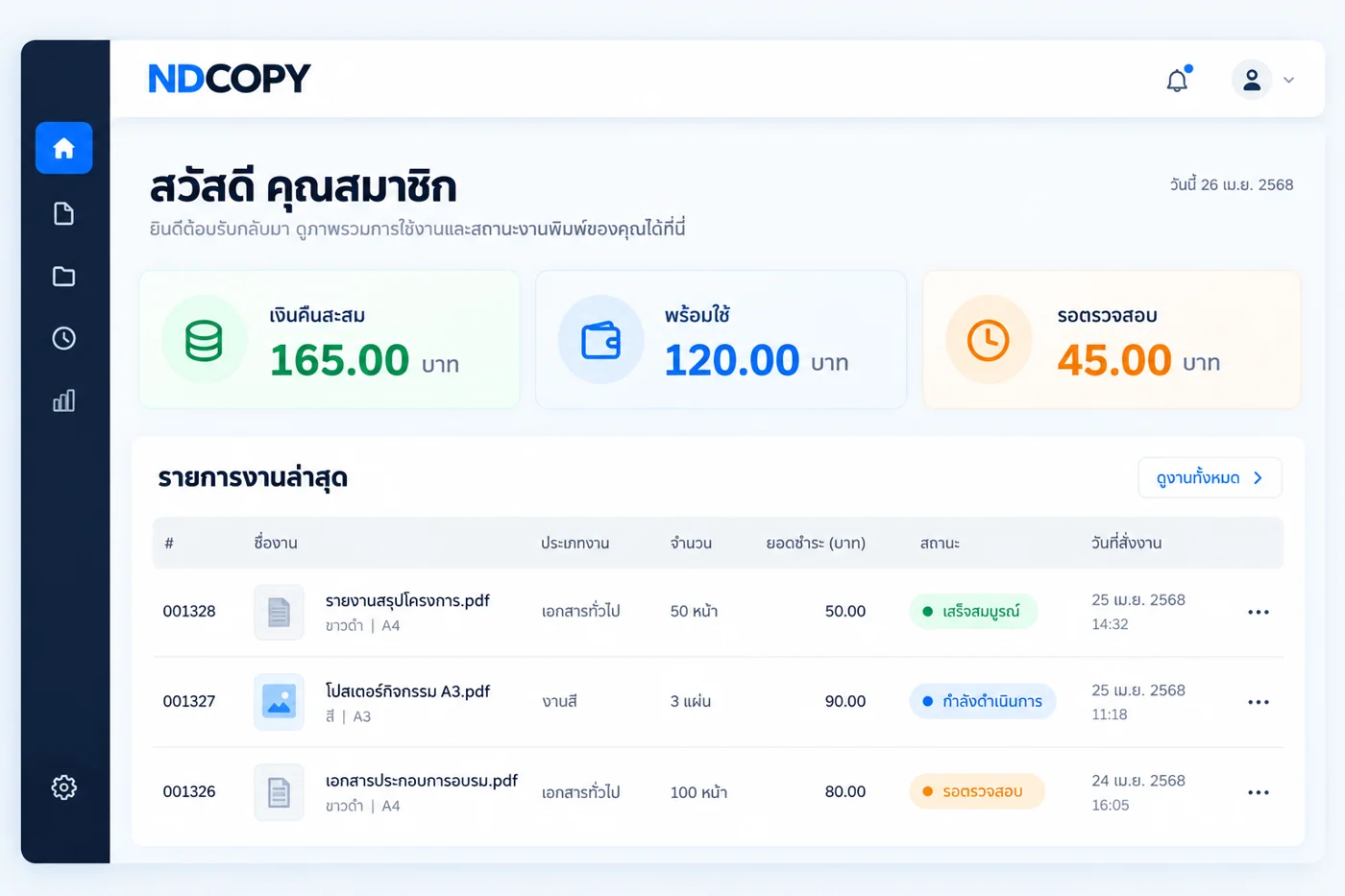Click the image icon for โปสเตอร์กิจกรรม A3.pdf
1345x896 pixels.
[x=279, y=702]
